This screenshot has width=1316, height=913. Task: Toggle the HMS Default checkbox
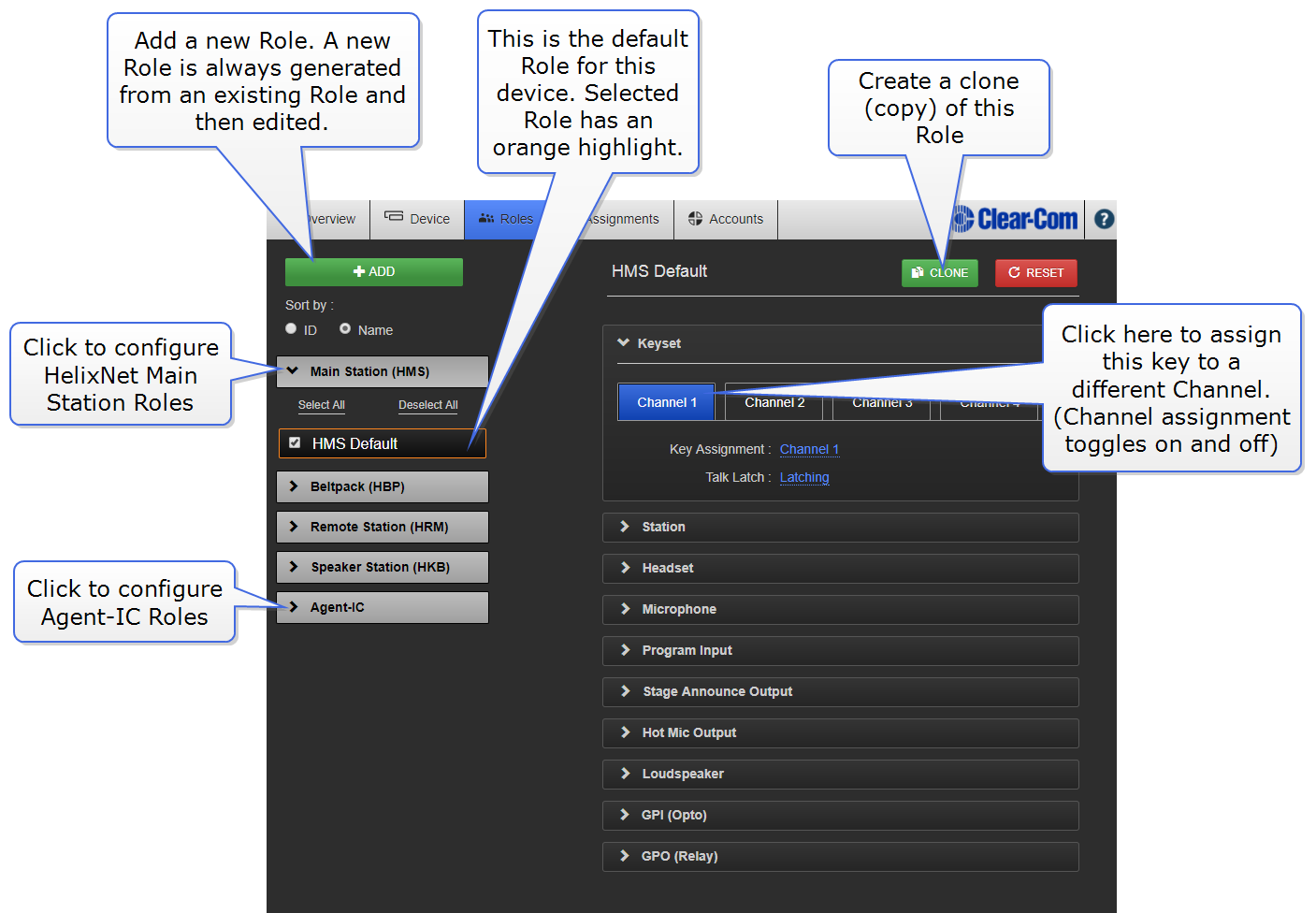click(295, 442)
